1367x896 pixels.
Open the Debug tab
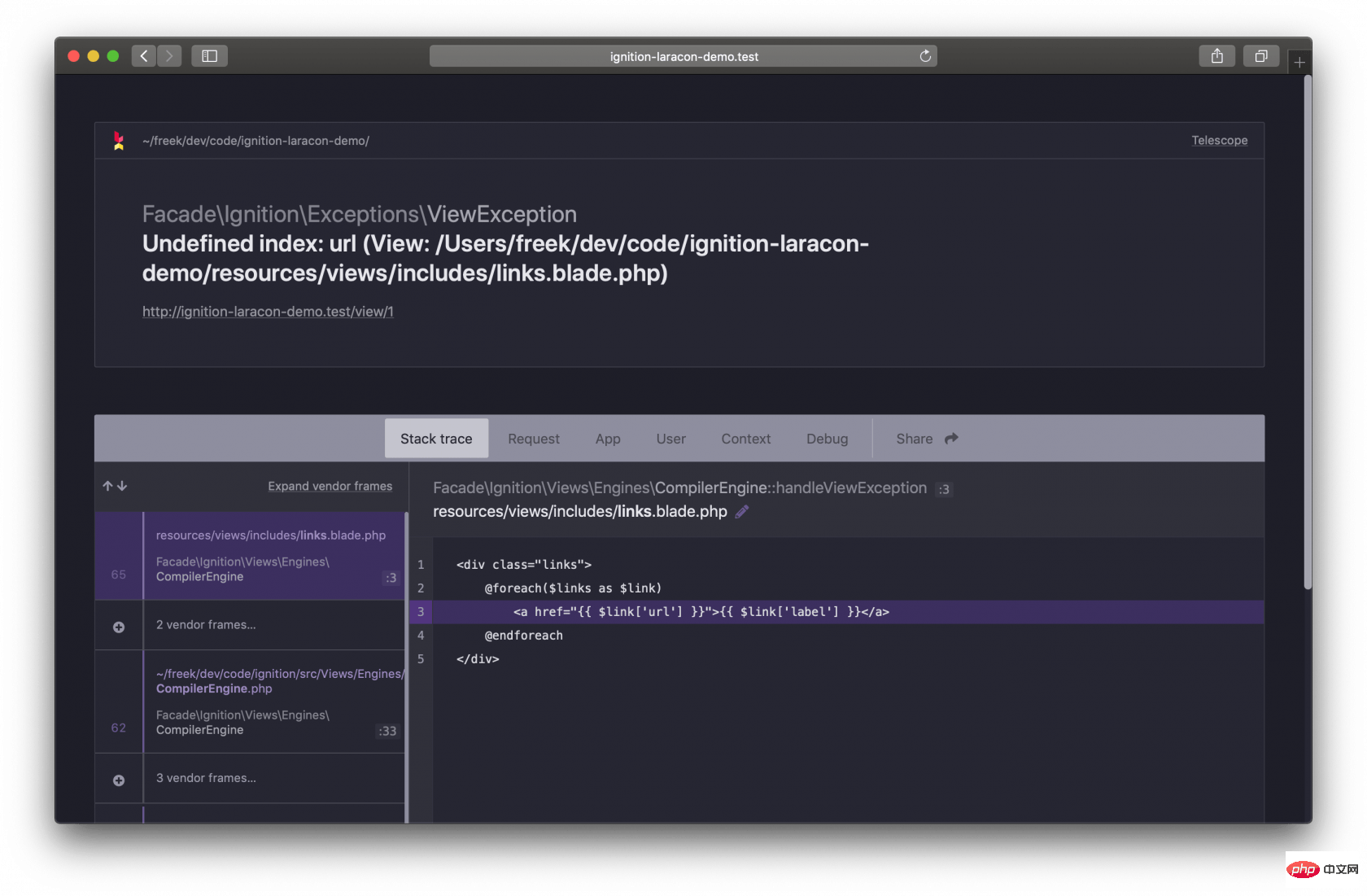pyautogui.click(x=827, y=439)
